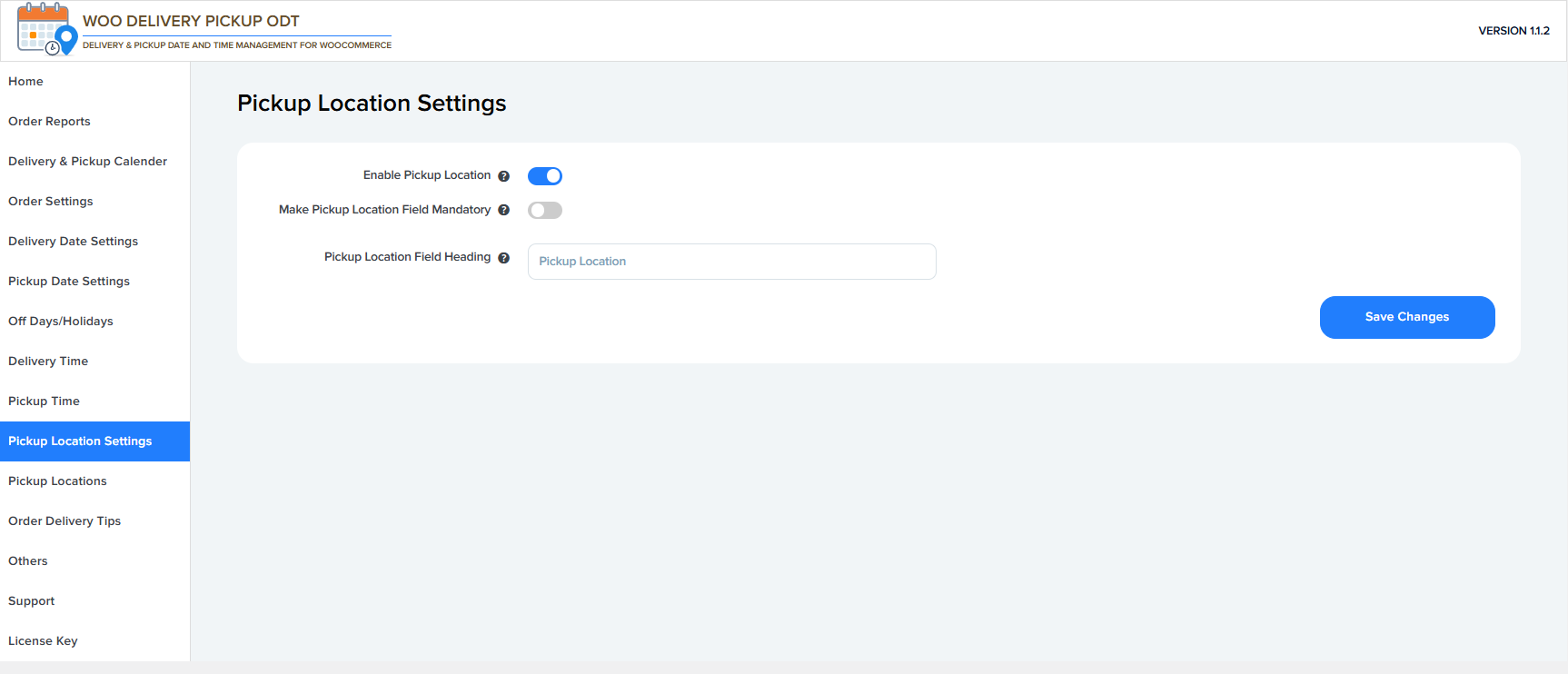The height and width of the screenshot is (674, 1568).
Task: Click help icon beside Enable Pickup Location
Action: tap(504, 176)
